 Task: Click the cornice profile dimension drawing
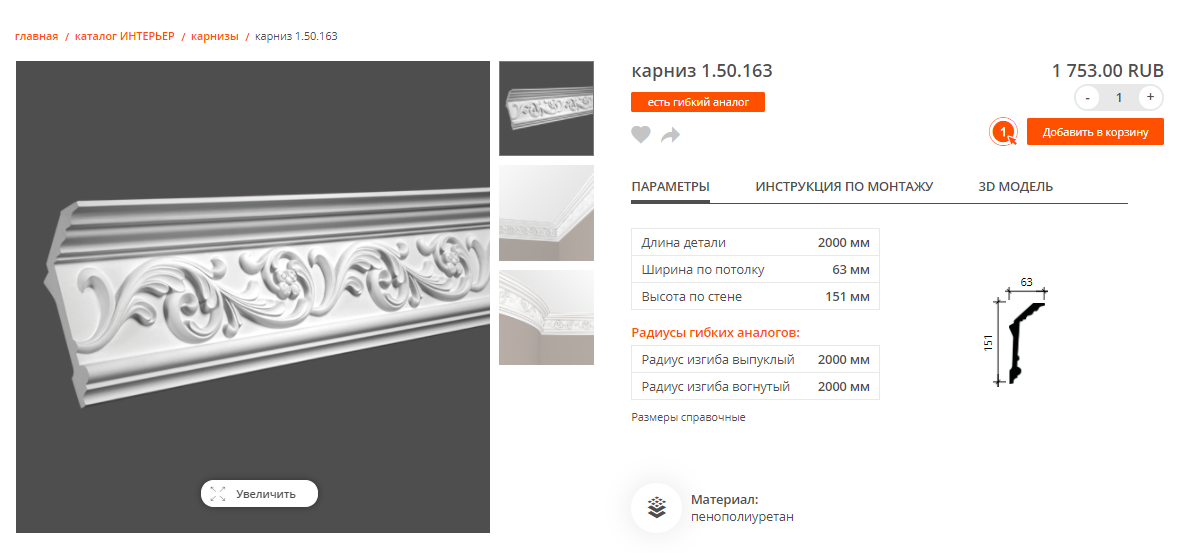point(1016,332)
